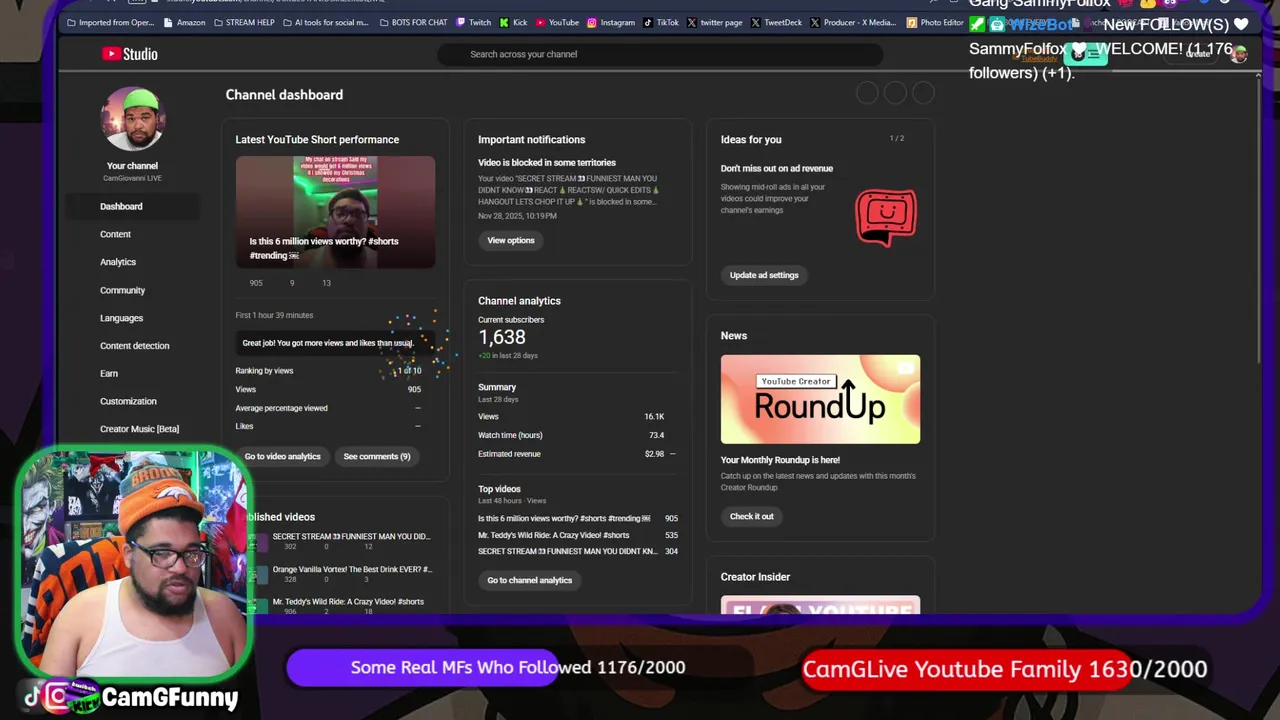Click Go to video analytics button

283,456
